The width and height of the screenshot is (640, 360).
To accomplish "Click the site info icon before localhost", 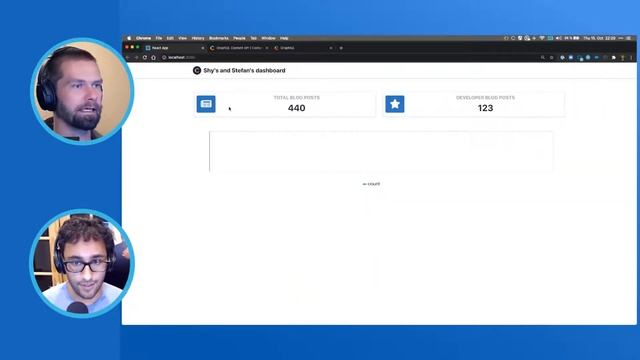I will (x=164, y=58).
